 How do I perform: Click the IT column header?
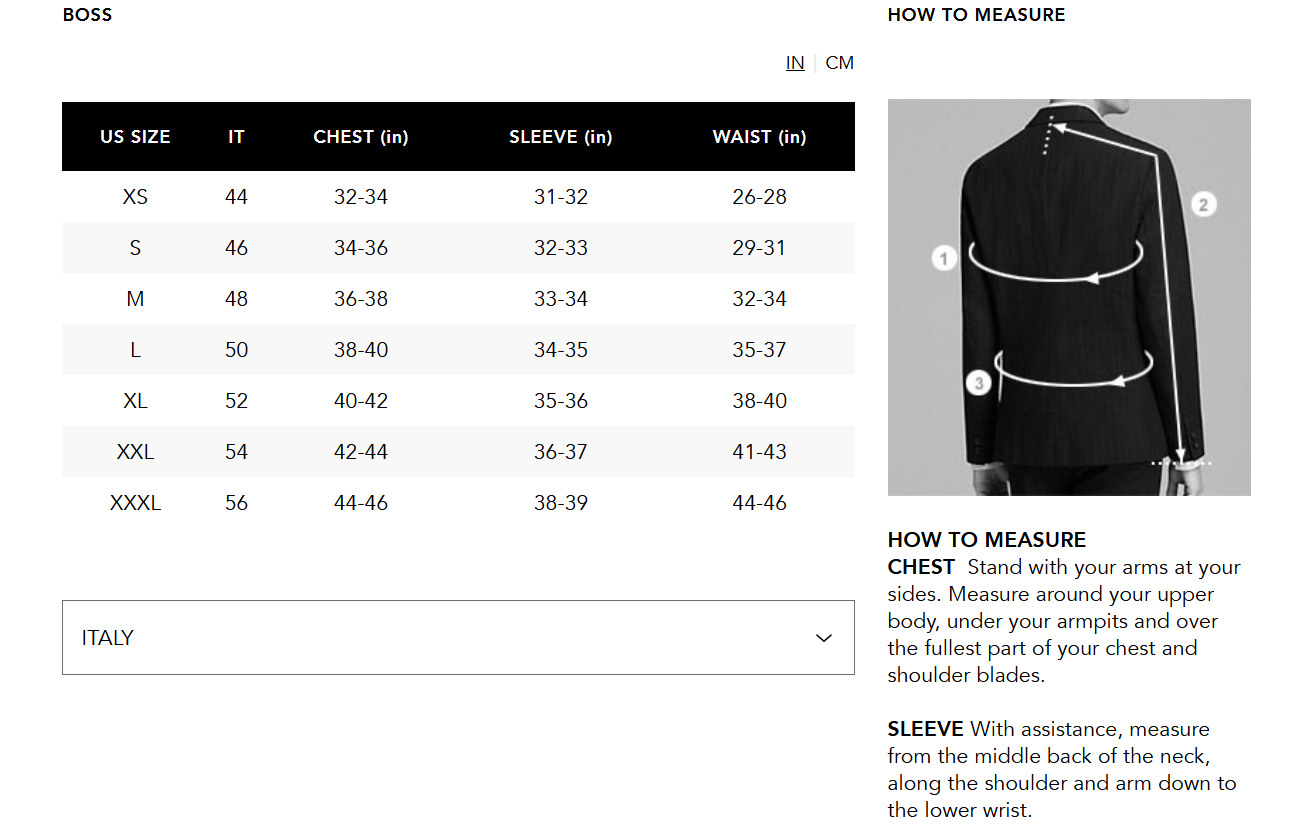click(x=236, y=137)
